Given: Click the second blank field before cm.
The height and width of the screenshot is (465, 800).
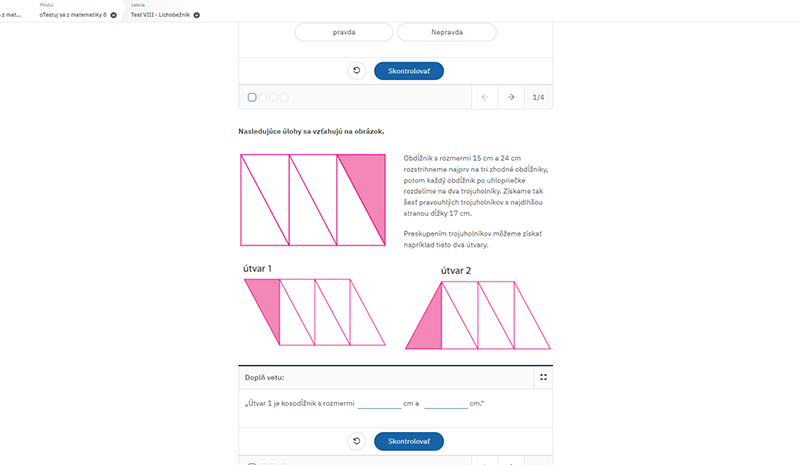Looking at the screenshot, I should (446, 403).
